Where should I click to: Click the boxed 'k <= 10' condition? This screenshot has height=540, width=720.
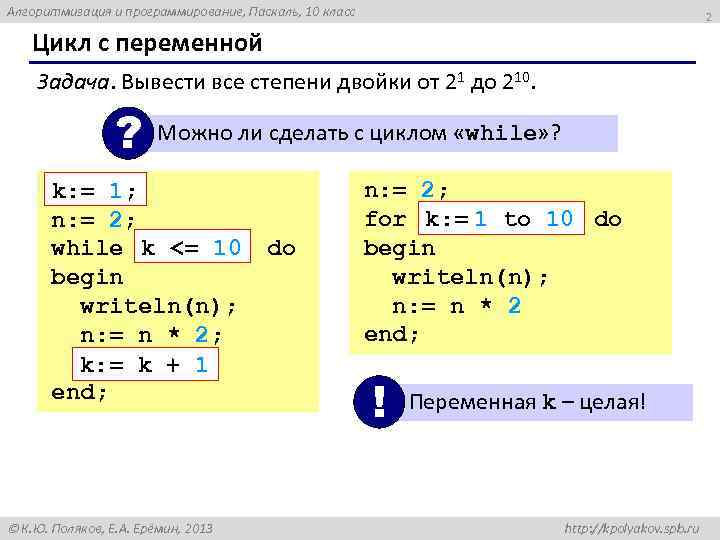[x=192, y=246]
